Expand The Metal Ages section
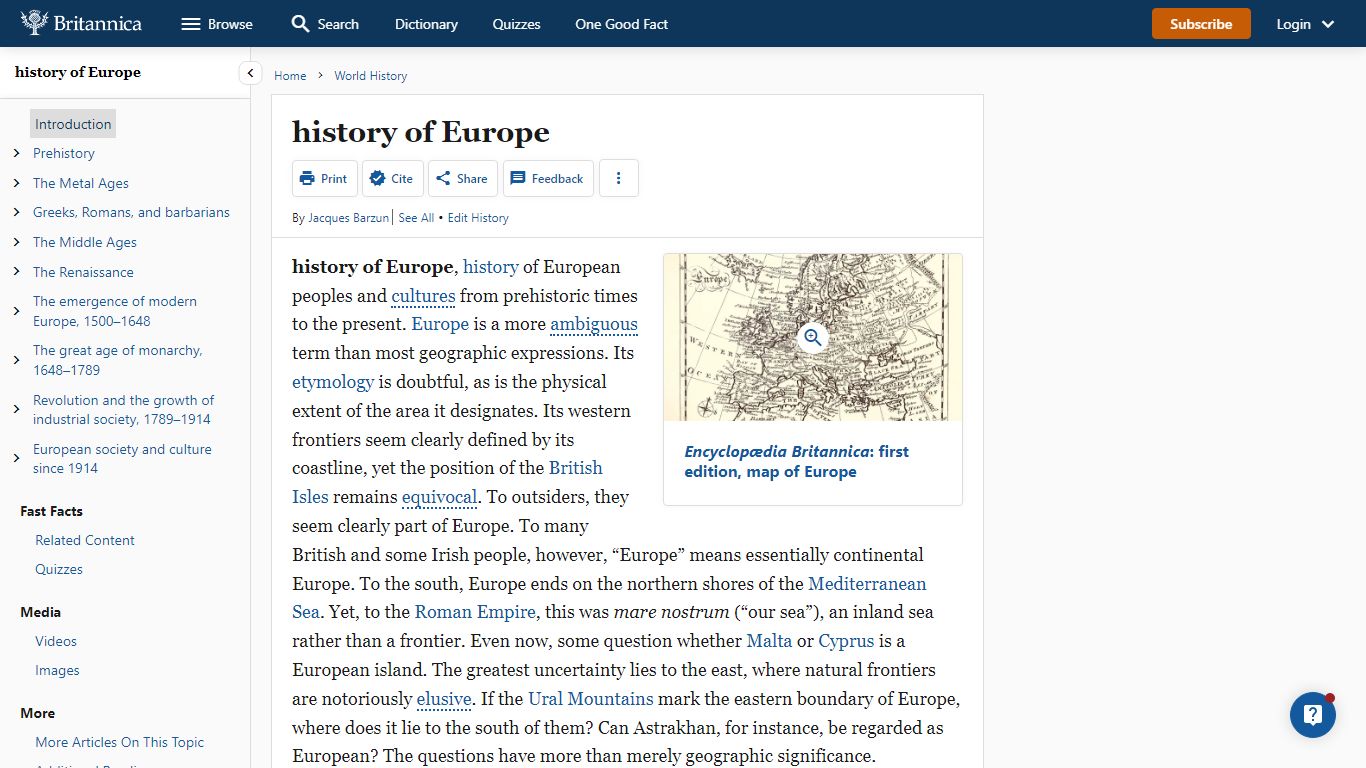The image size is (1366, 768). pyautogui.click(x=17, y=183)
